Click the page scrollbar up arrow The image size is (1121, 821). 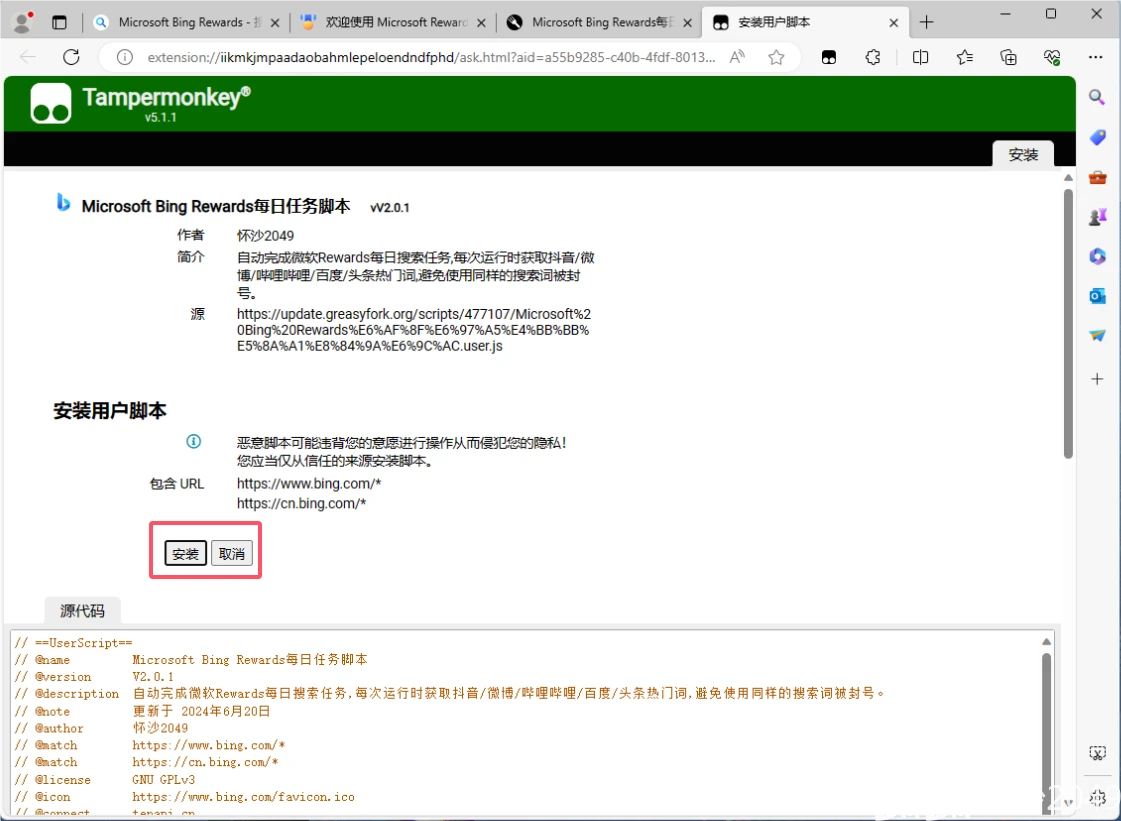tap(1068, 177)
